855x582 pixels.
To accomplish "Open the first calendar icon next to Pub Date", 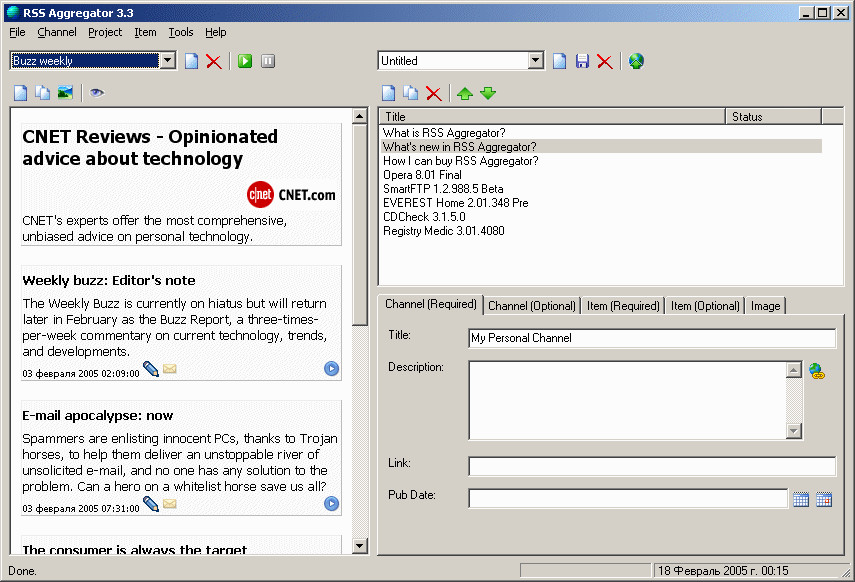I will (x=801, y=499).
